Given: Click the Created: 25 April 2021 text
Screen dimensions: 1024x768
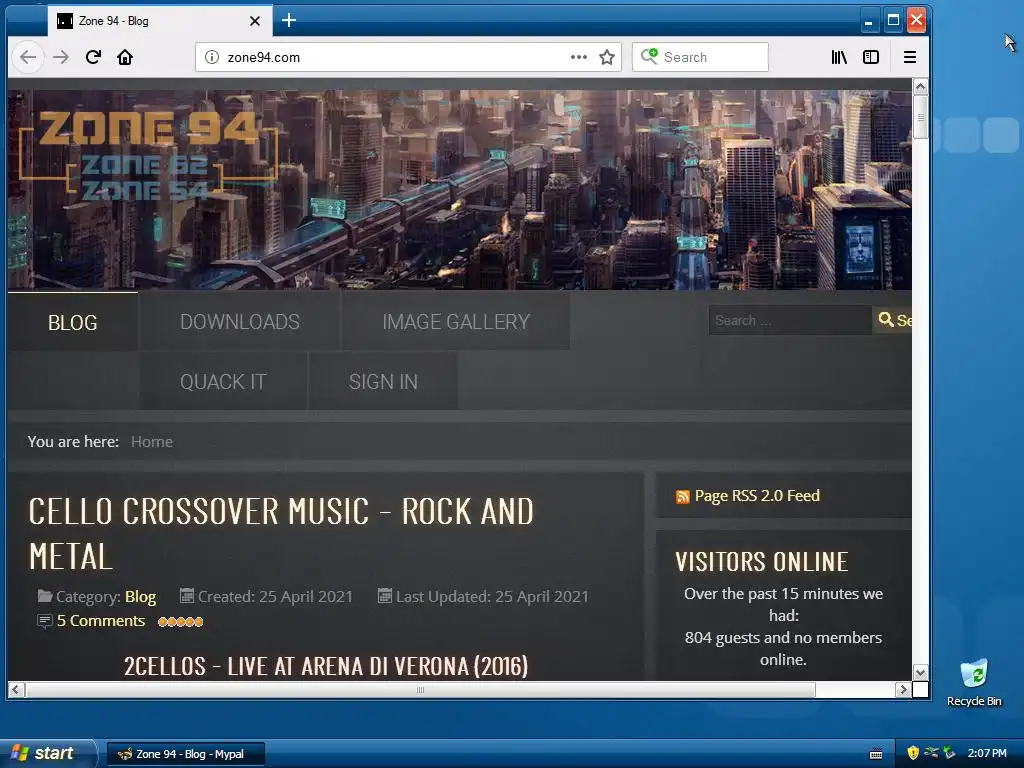Looking at the screenshot, I should point(275,596).
